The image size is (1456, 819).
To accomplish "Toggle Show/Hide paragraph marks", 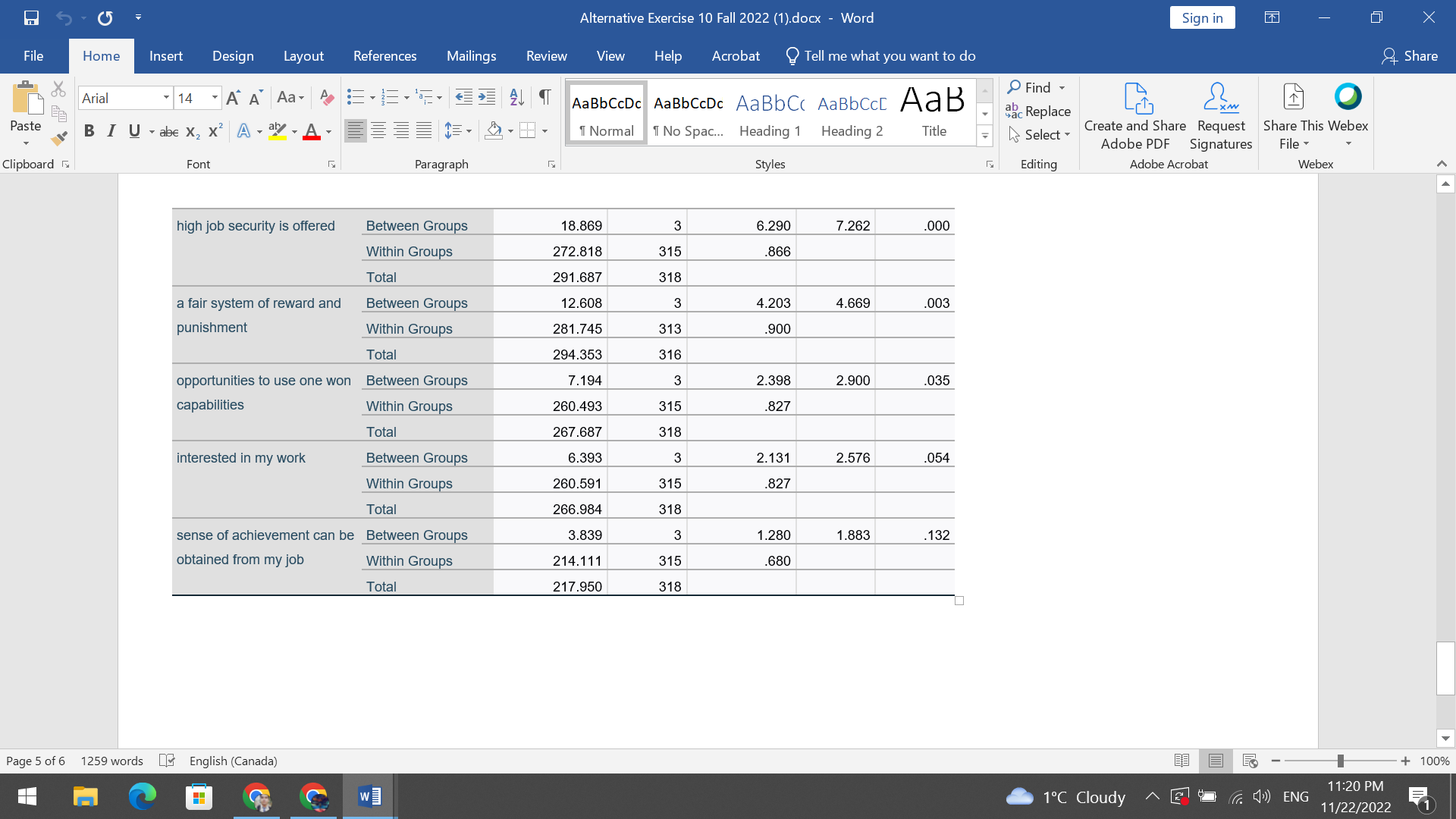I will click(544, 97).
